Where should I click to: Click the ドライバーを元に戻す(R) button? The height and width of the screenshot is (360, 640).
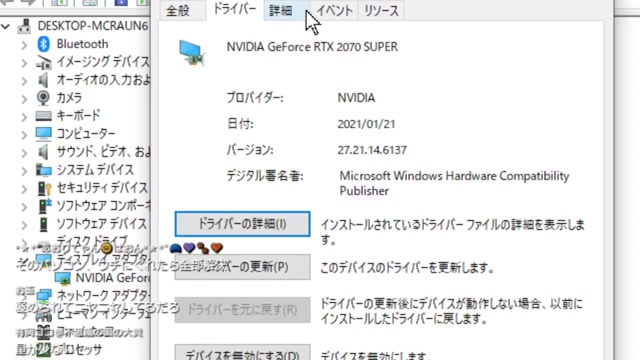tap(242, 310)
